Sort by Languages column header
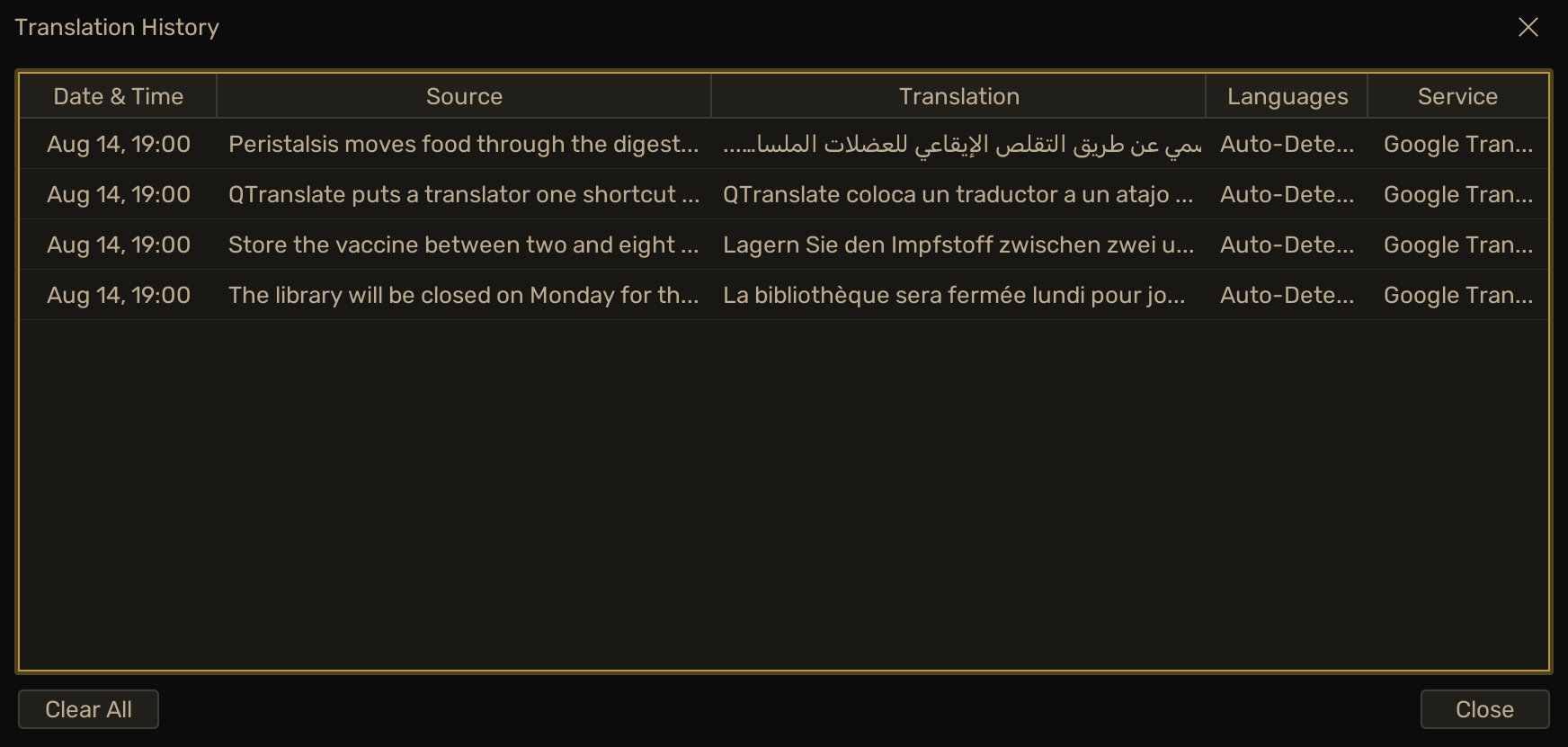Screen dimensions: 1568x747 point(1287,96)
